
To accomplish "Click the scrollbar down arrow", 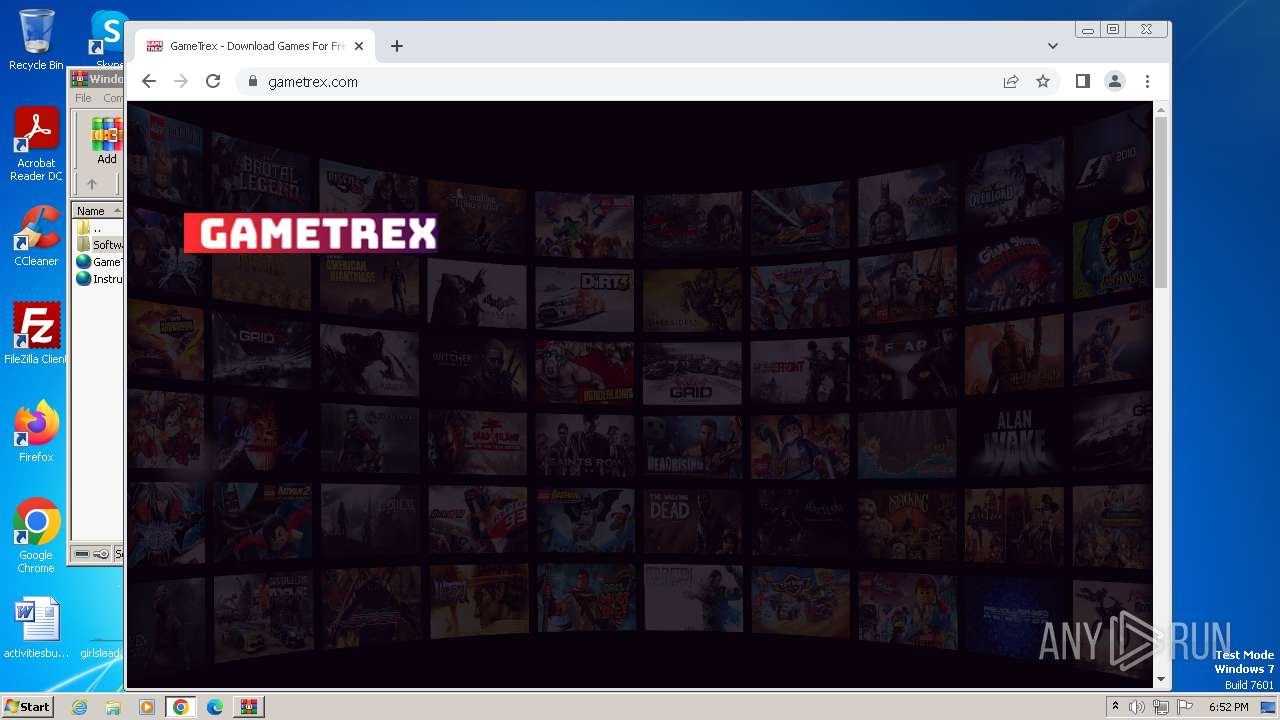I will click(1161, 680).
